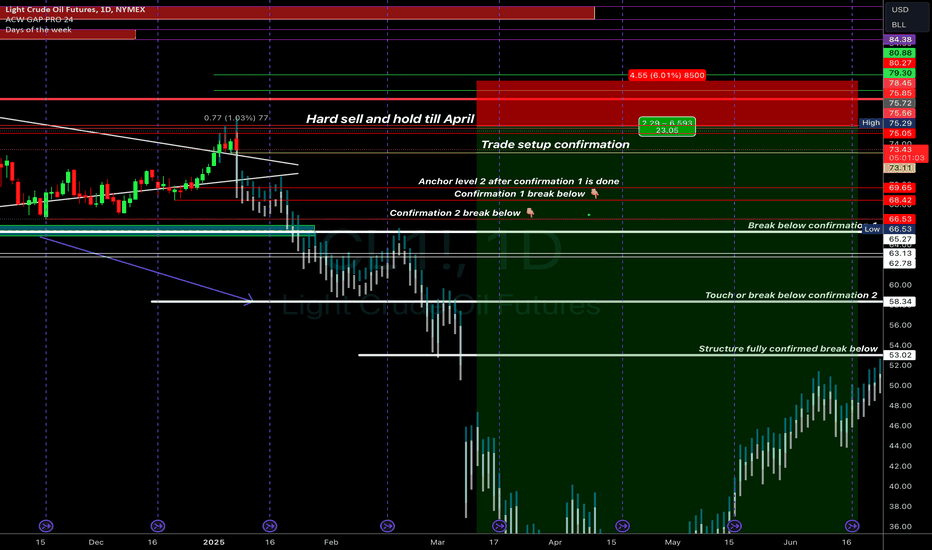Click the white 65.27 price label
Viewport: 932px width, 550px height.
pos(900,239)
